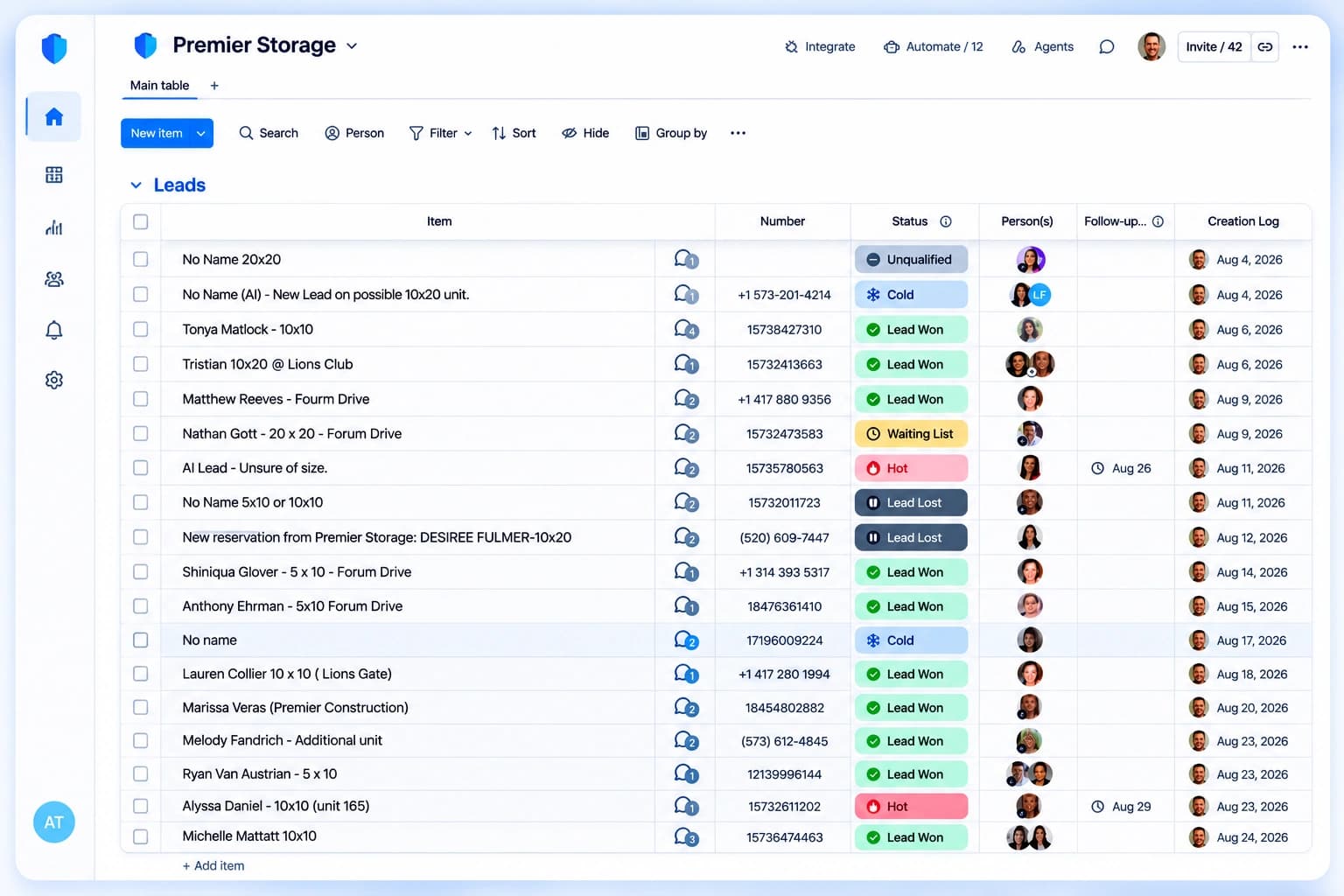Open Group by options
Screen dimensions: 1344x896
tap(671, 133)
